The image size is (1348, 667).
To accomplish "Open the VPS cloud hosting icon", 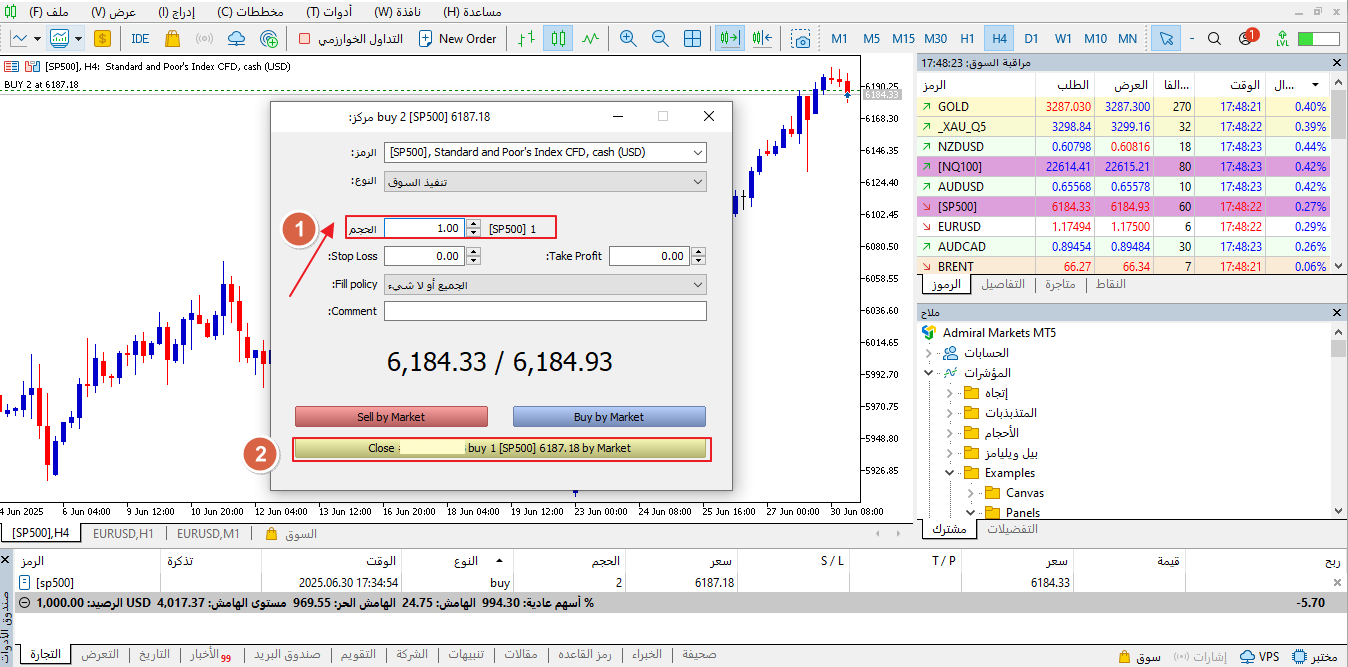I will [236, 38].
